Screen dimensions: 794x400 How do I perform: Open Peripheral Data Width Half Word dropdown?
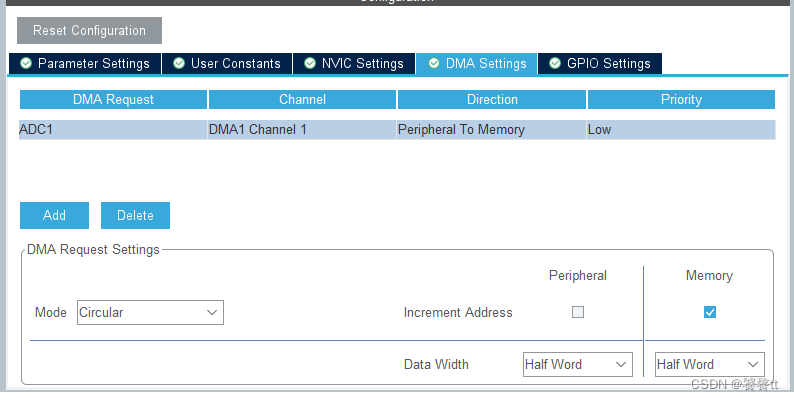(578, 365)
